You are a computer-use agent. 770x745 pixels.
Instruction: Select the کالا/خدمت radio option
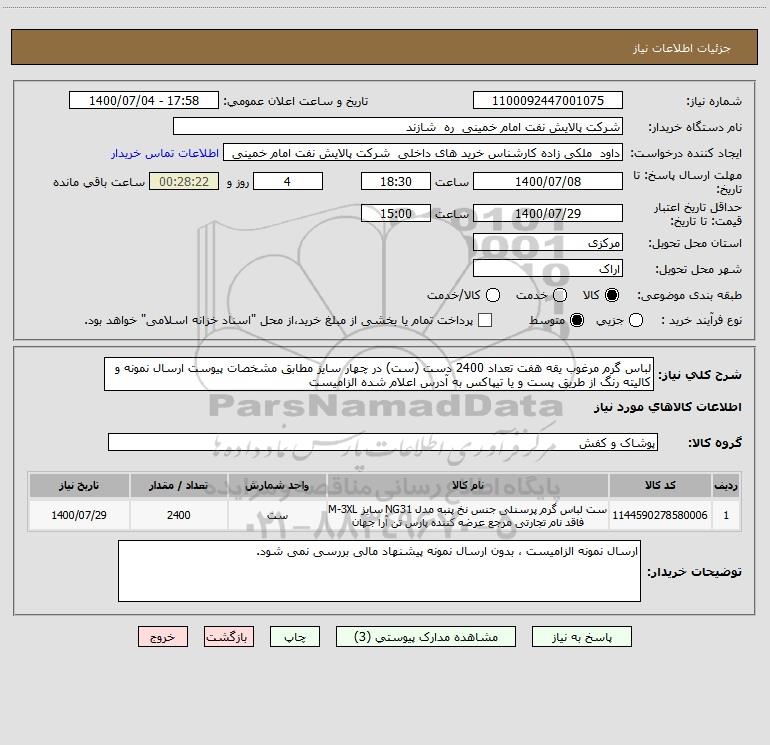[x=493, y=295]
